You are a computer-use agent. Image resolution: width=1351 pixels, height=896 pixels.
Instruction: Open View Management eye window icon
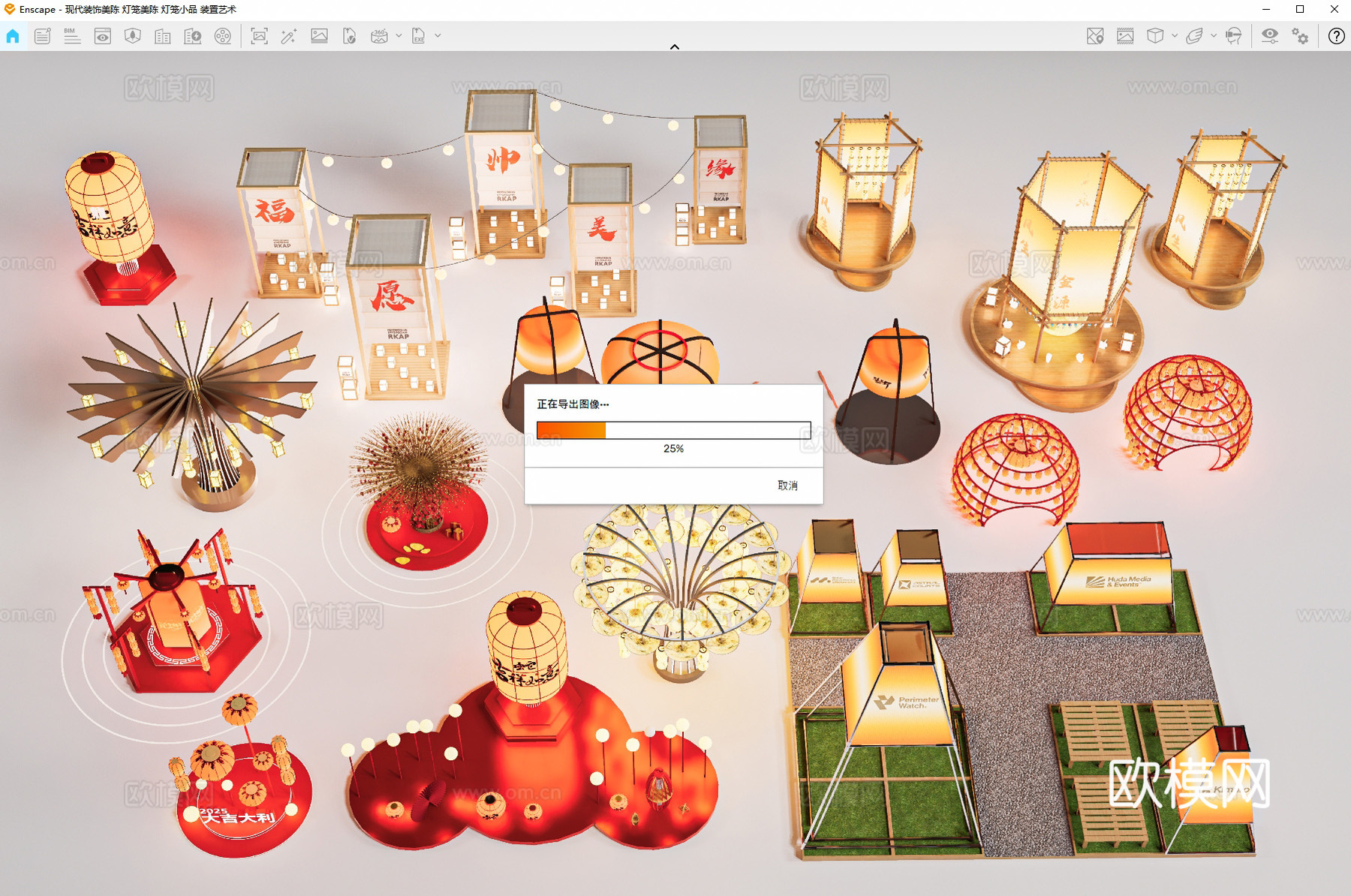pos(103,36)
